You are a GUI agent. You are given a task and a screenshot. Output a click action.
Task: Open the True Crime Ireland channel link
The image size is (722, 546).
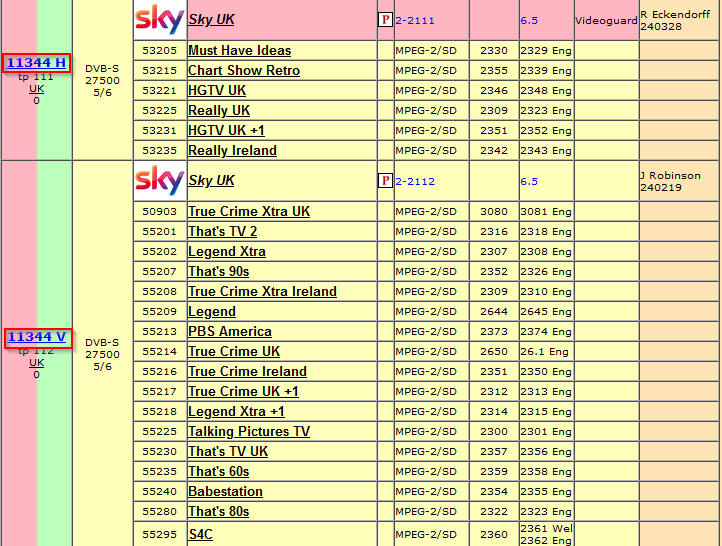click(x=247, y=372)
